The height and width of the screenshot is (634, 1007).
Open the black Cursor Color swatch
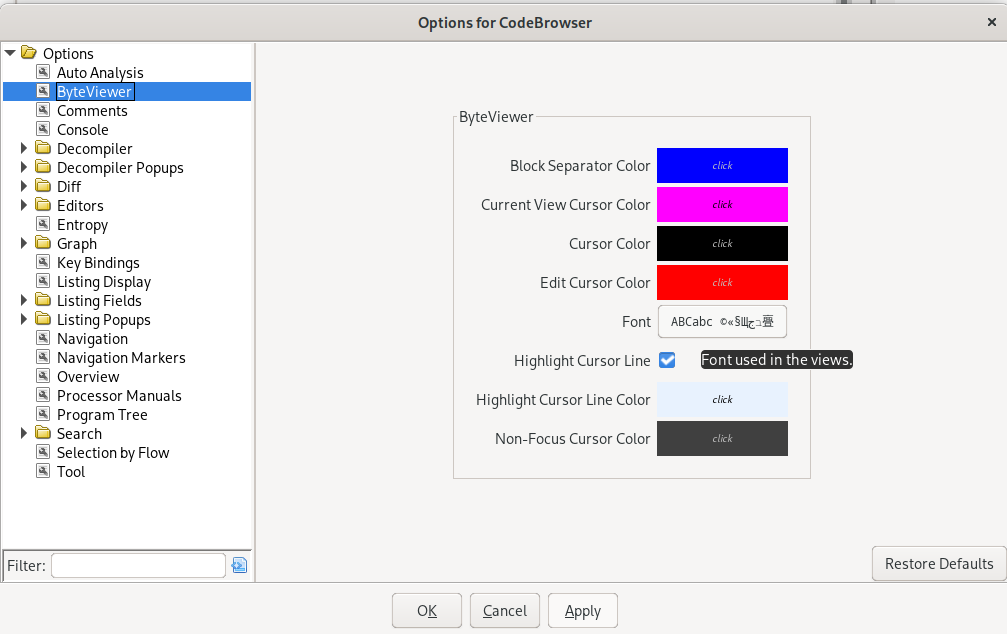coord(722,243)
